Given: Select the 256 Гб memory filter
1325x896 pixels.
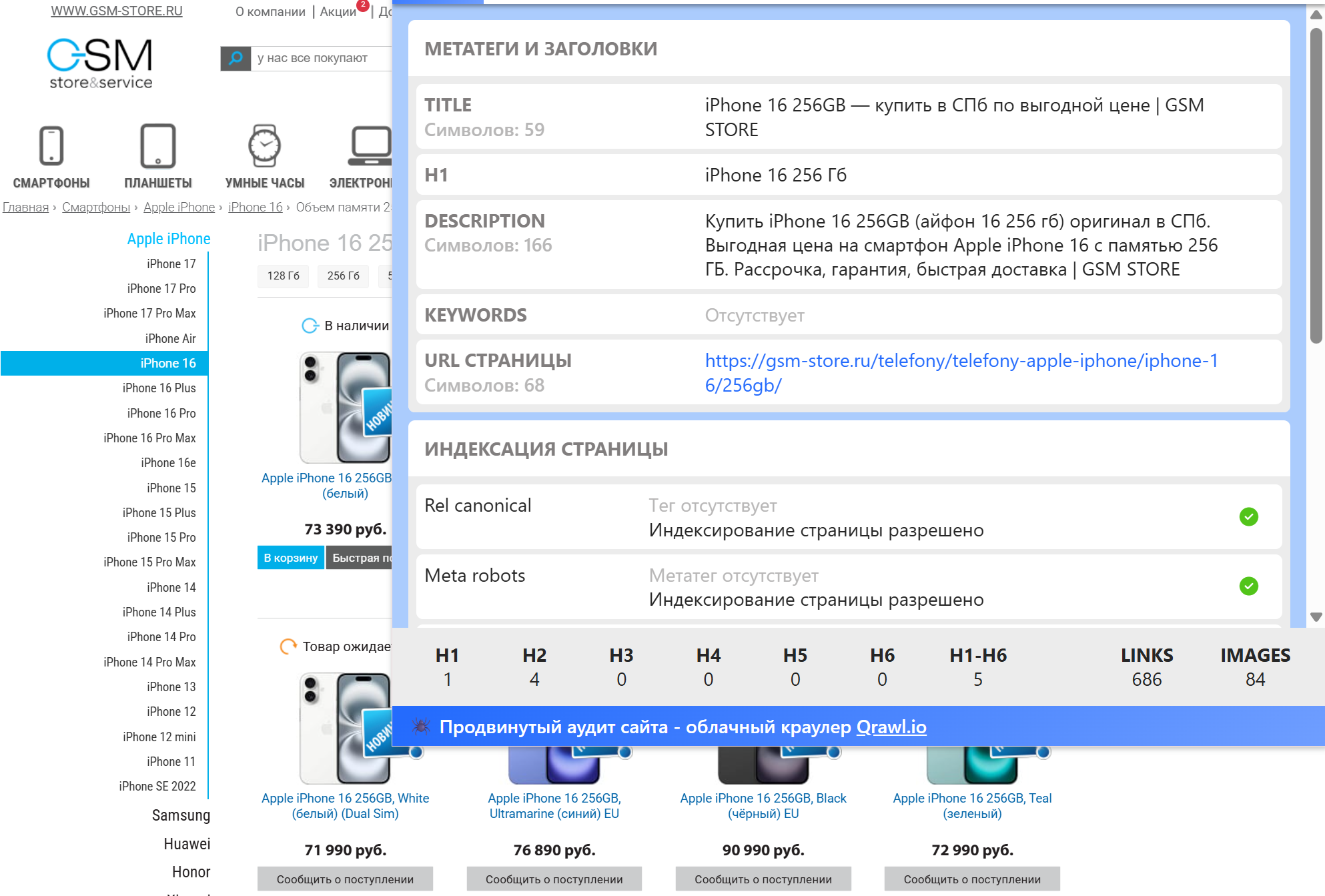Looking at the screenshot, I should [x=343, y=276].
